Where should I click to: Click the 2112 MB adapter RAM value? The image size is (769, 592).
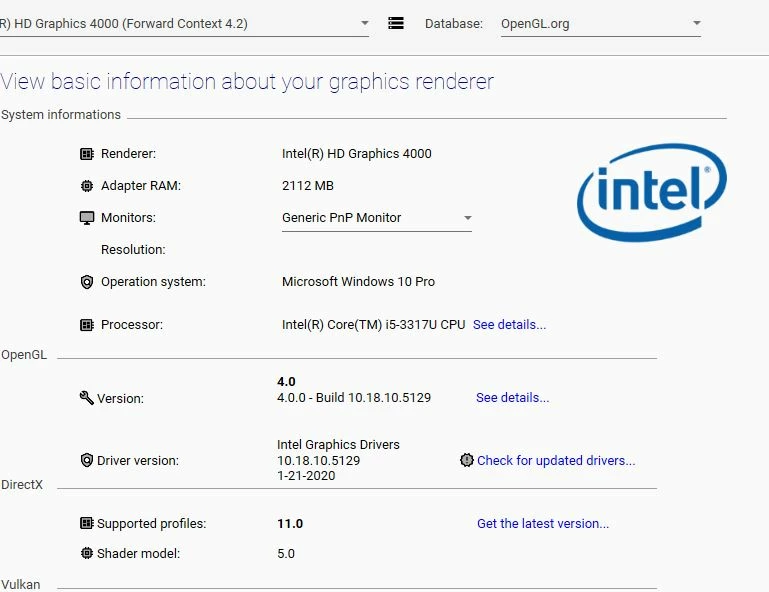coord(308,186)
